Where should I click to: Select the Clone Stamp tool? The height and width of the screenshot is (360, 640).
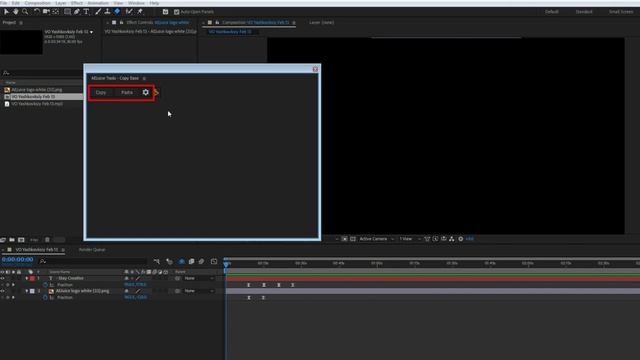107,12
